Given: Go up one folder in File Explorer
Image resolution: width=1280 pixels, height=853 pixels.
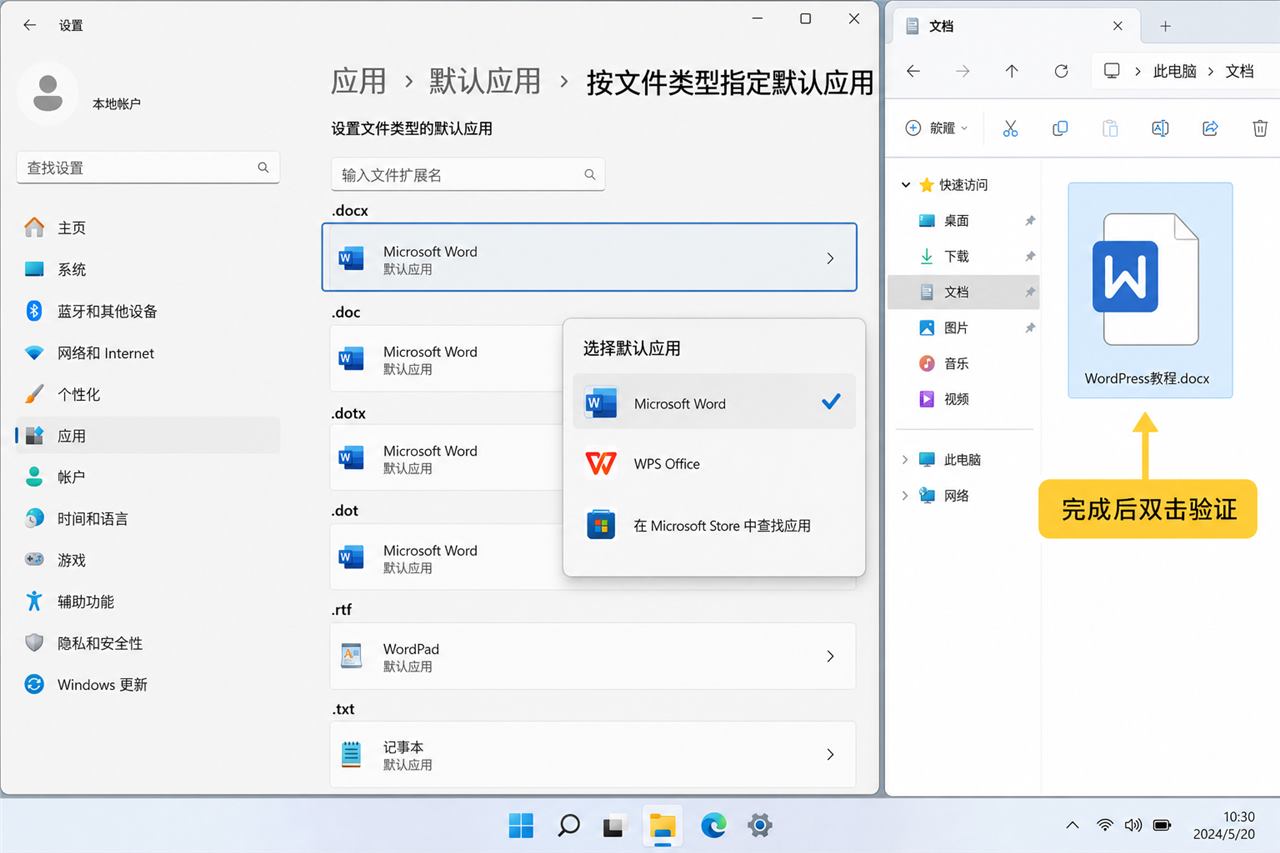Looking at the screenshot, I should coord(1012,71).
